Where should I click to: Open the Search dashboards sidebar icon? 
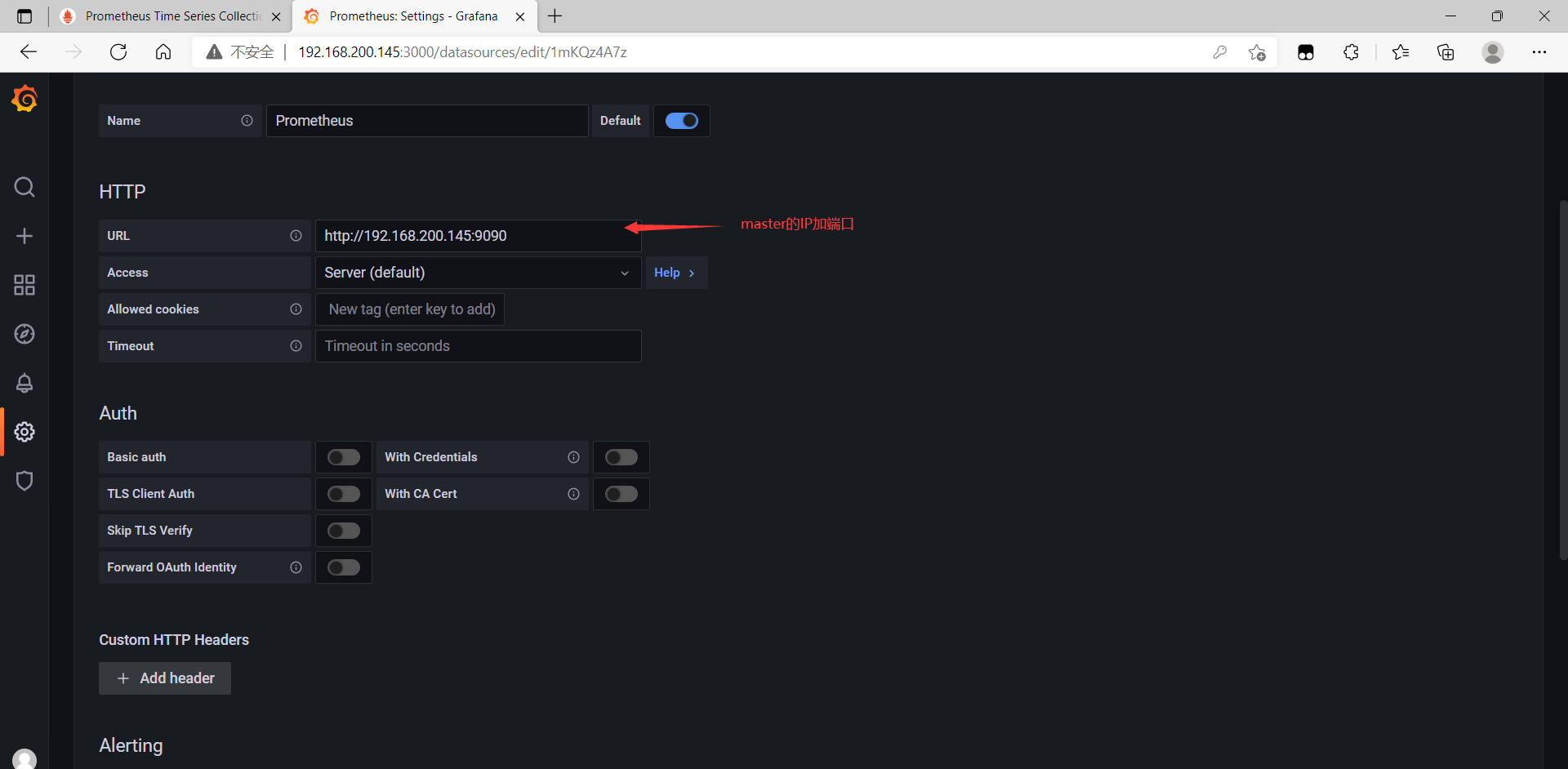[x=24, y=187]
